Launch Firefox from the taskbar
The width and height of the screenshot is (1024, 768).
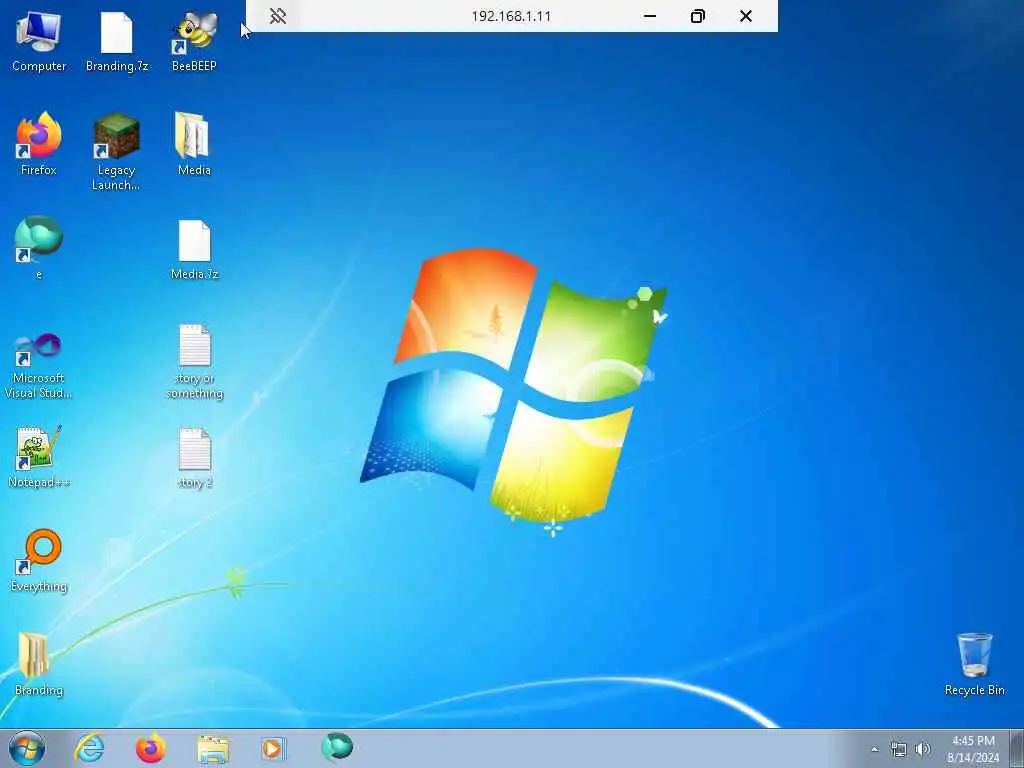coord(151,748)
